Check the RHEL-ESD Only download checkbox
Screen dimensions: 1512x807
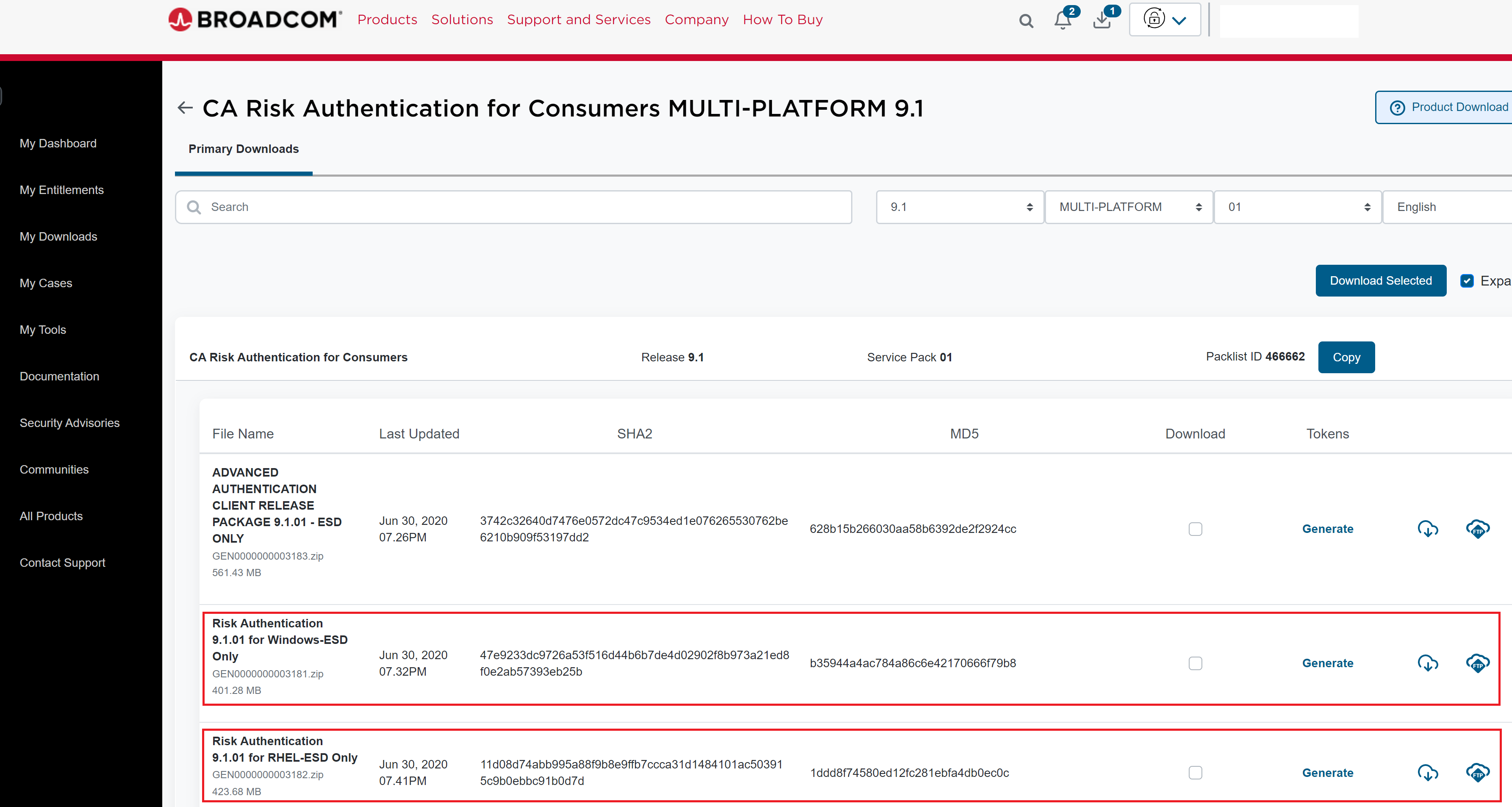1195,772
